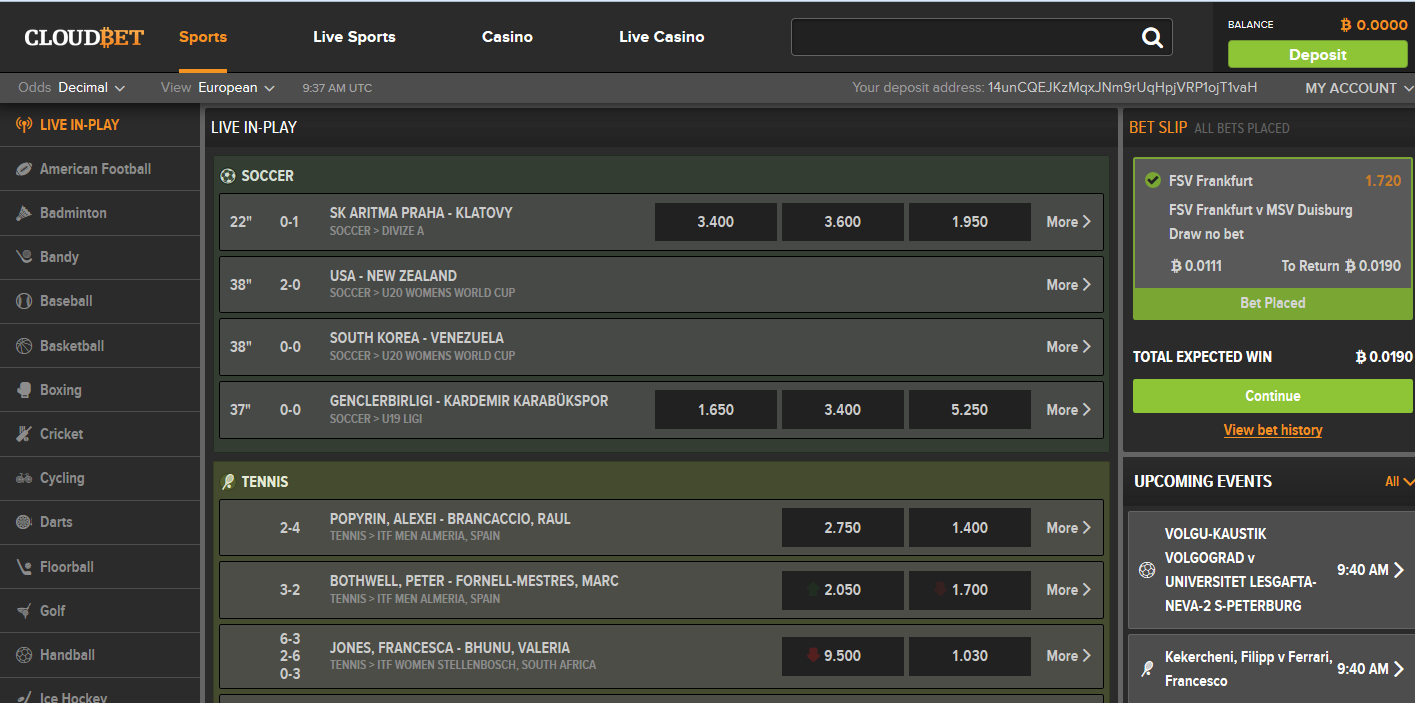Viewport: 1415px width, 703px height.
Task: Click the Cycling bike icon
Action: [x=24, y=478]
